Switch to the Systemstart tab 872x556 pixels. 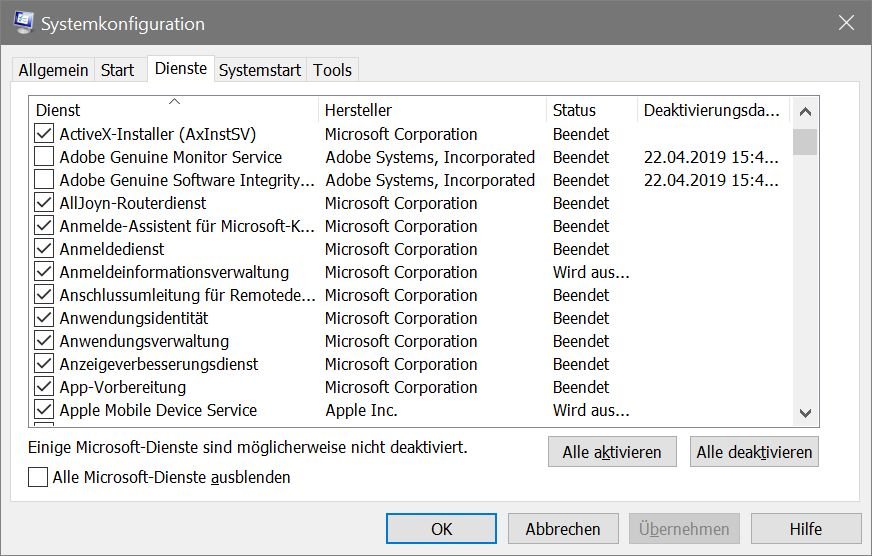tap(260, 70)
